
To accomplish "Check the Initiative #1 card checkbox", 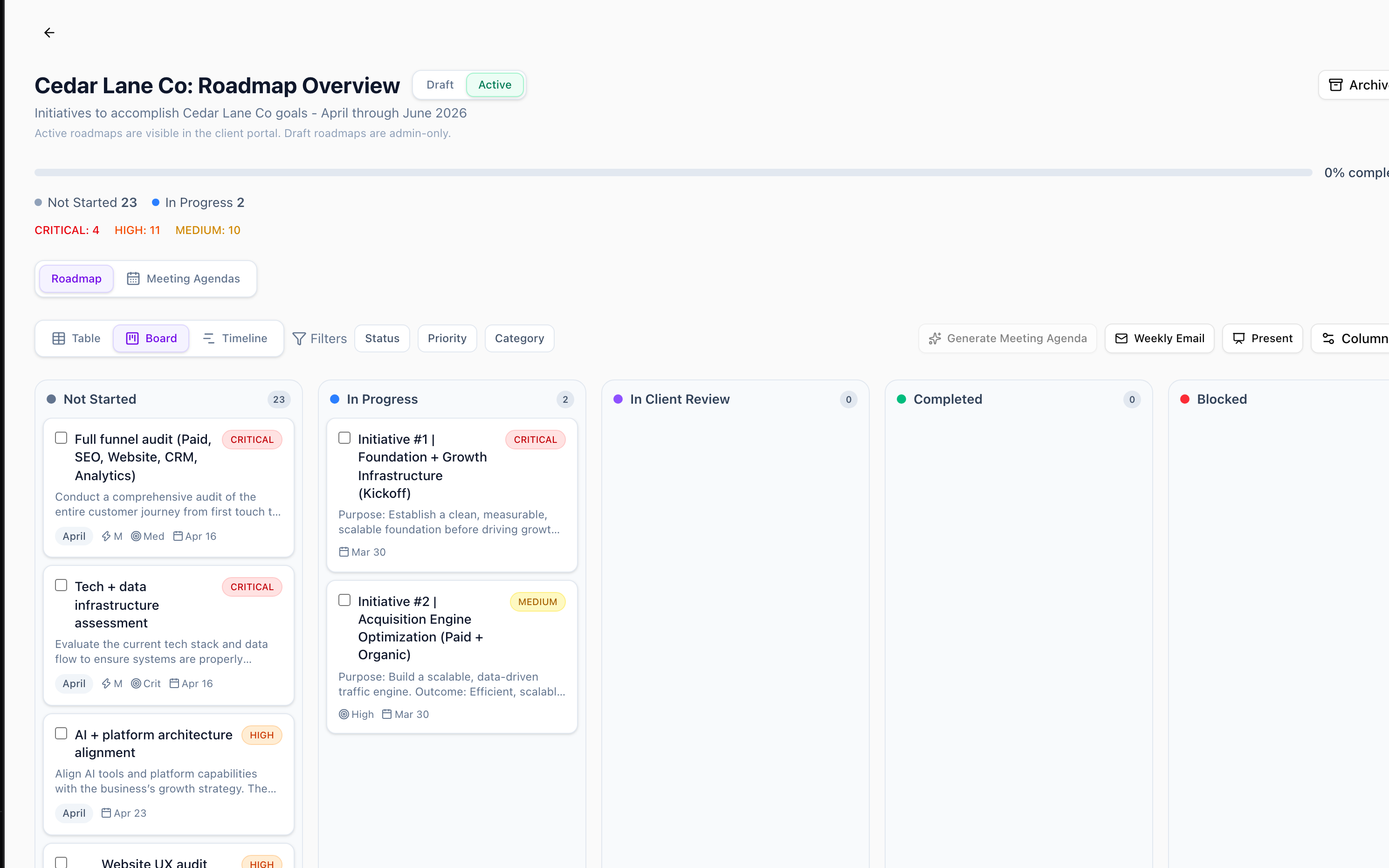I will (344, 438).
